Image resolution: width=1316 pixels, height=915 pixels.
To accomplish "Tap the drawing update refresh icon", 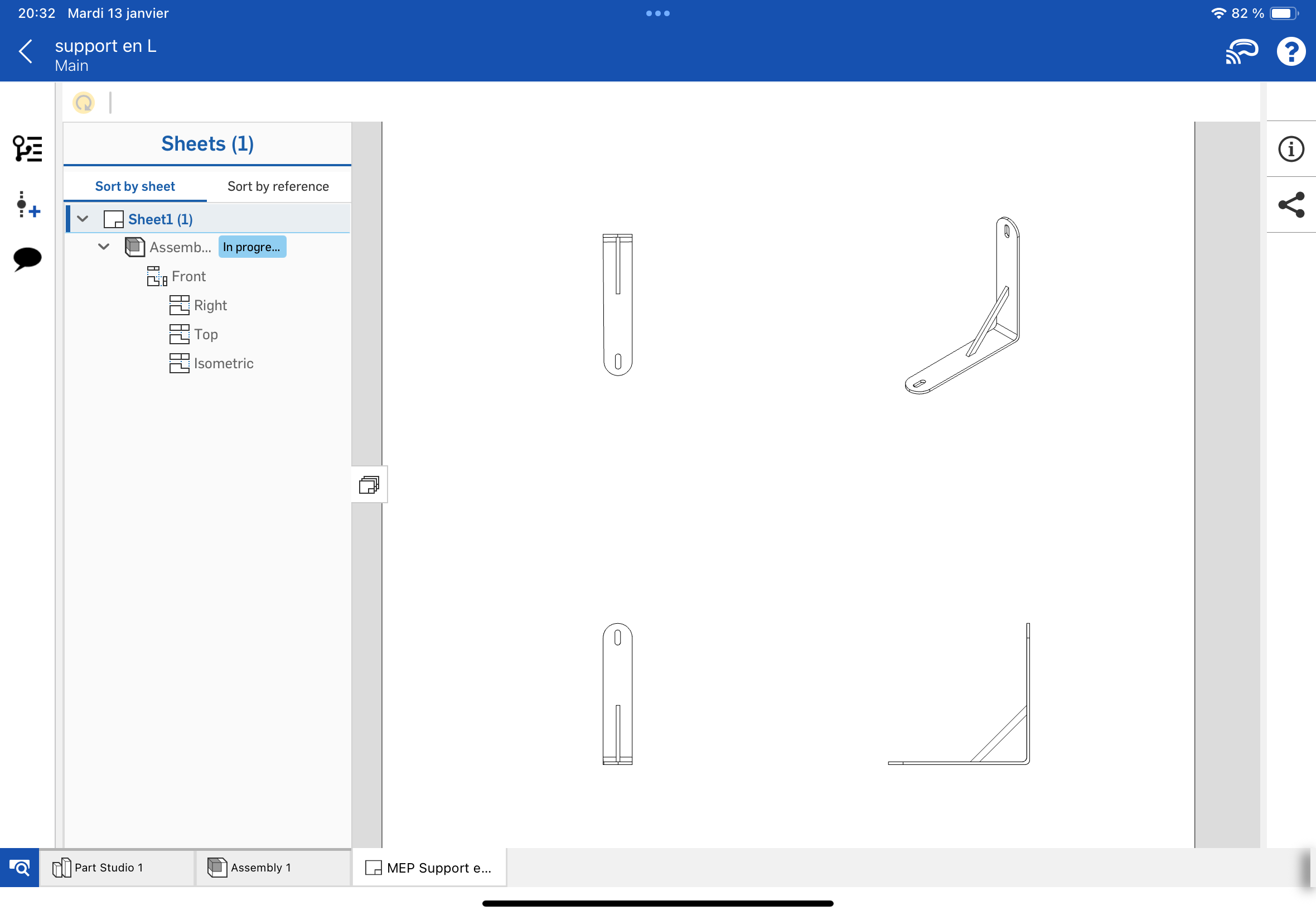I will pyautogui.click(x=84, y=103).
